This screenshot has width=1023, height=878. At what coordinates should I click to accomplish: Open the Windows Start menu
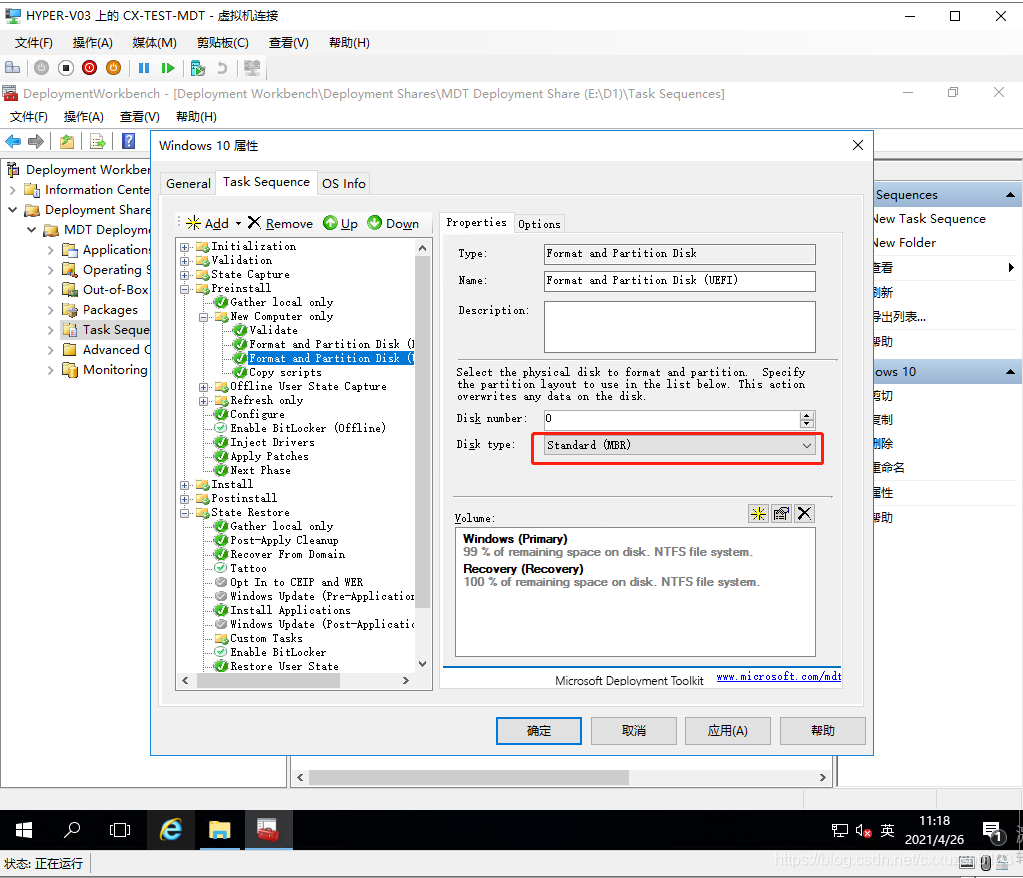click(24, 830)
